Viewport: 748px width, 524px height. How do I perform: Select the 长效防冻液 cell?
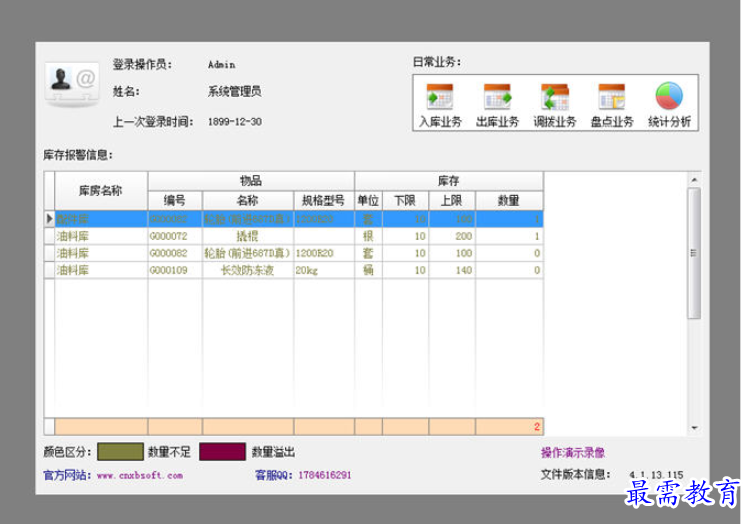pyautogui.click(x=248, y=270)
